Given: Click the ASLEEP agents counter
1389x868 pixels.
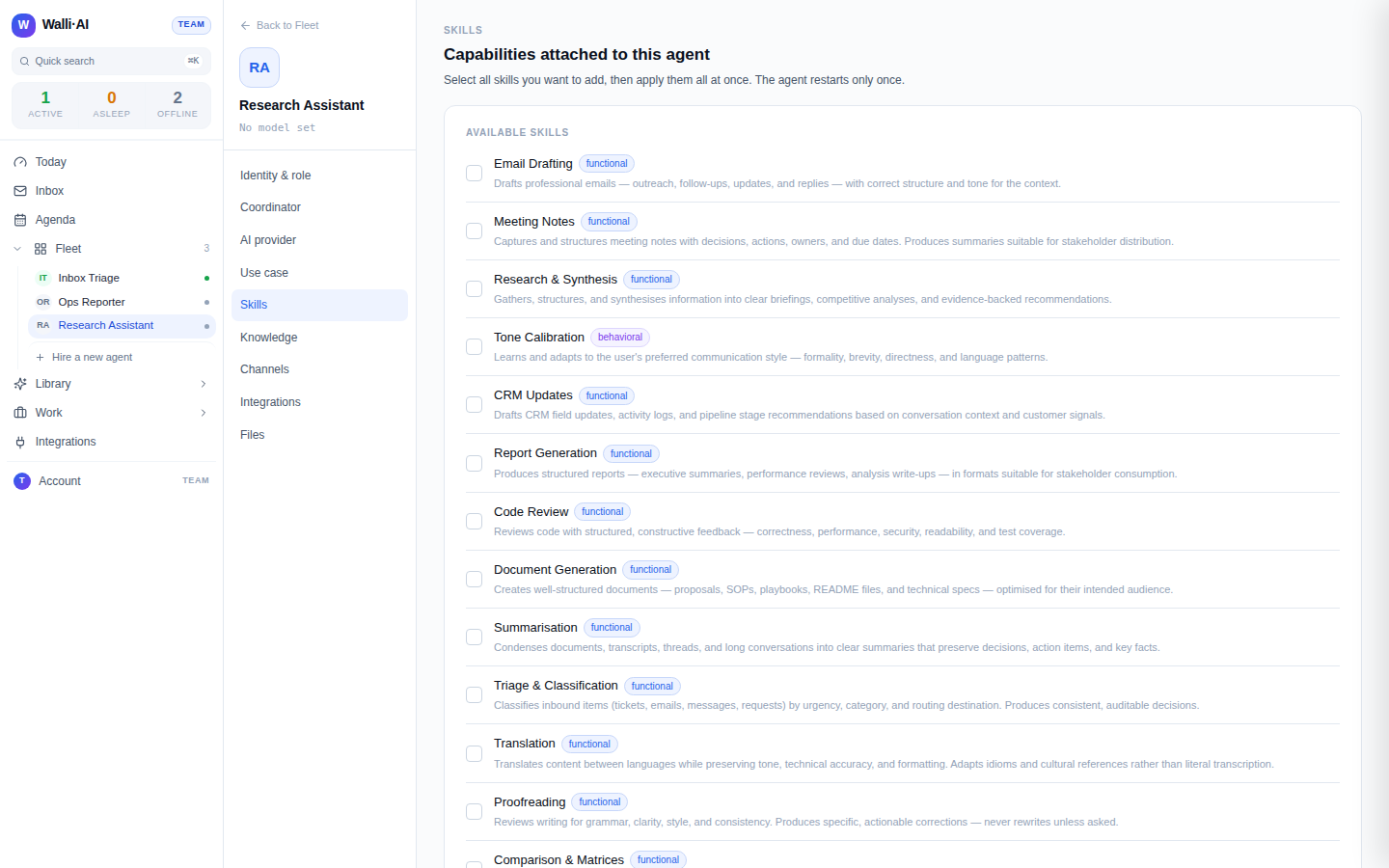Looking at the screenshot, I should 112,104.
